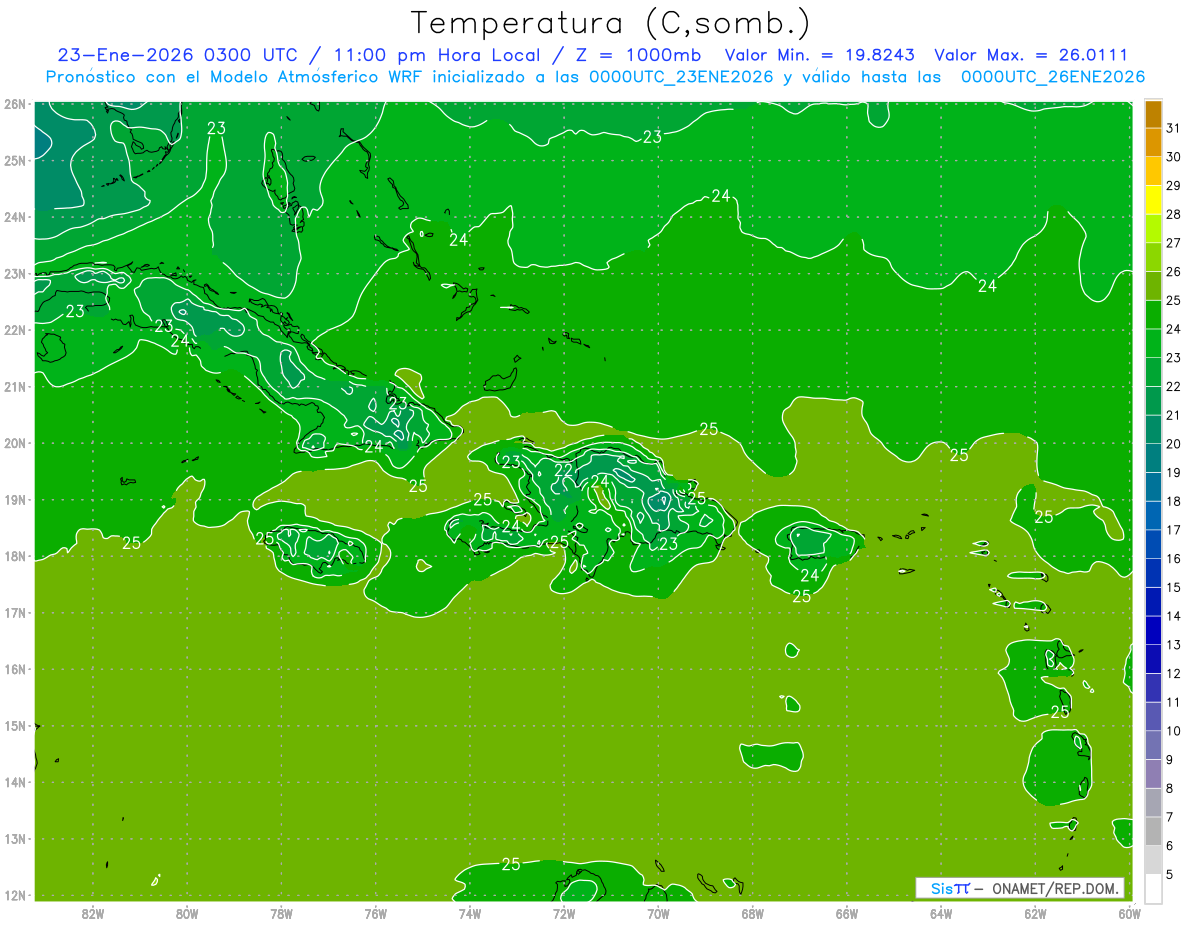Click legend value 14
Image resolution: width=1200 pixels, height=927 pixels.
1173,616
